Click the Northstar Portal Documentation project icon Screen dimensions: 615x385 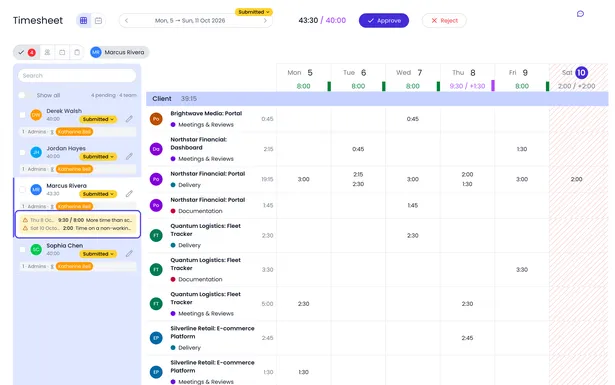[x=156, y=205]
